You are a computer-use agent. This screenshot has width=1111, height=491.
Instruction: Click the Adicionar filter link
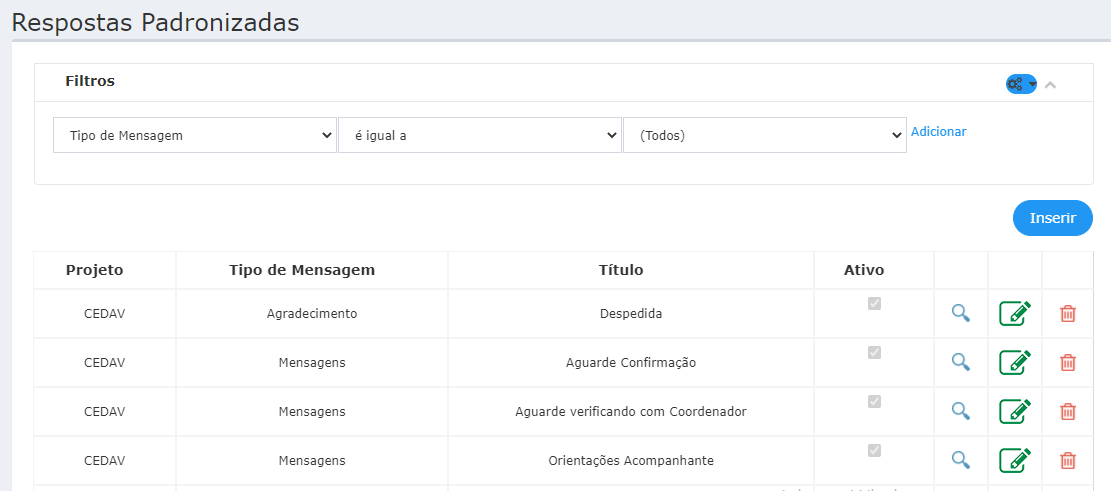[x=938, y=132]
